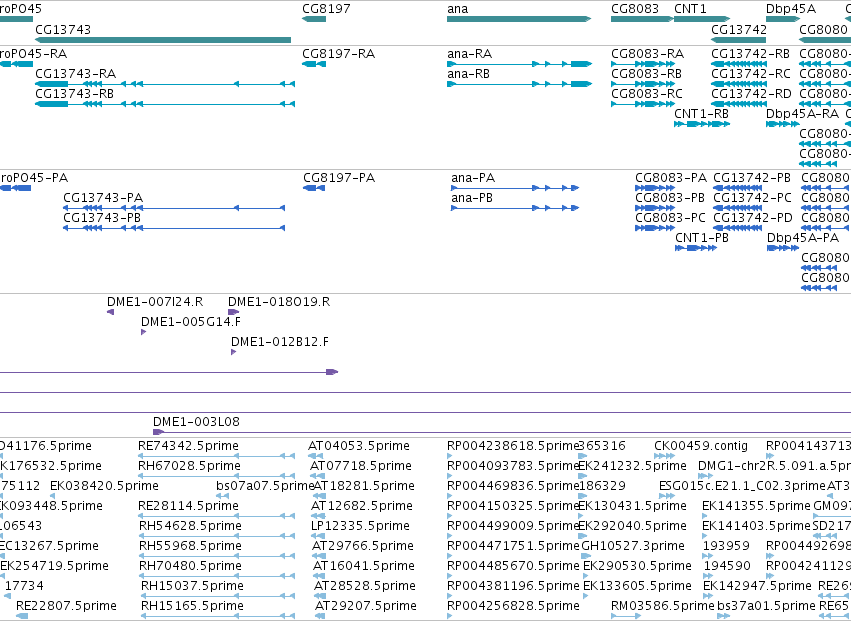Screen dimensions: 851x621
Task: Click the CG13743-PA protein label
Action: [x=103, y=198]
